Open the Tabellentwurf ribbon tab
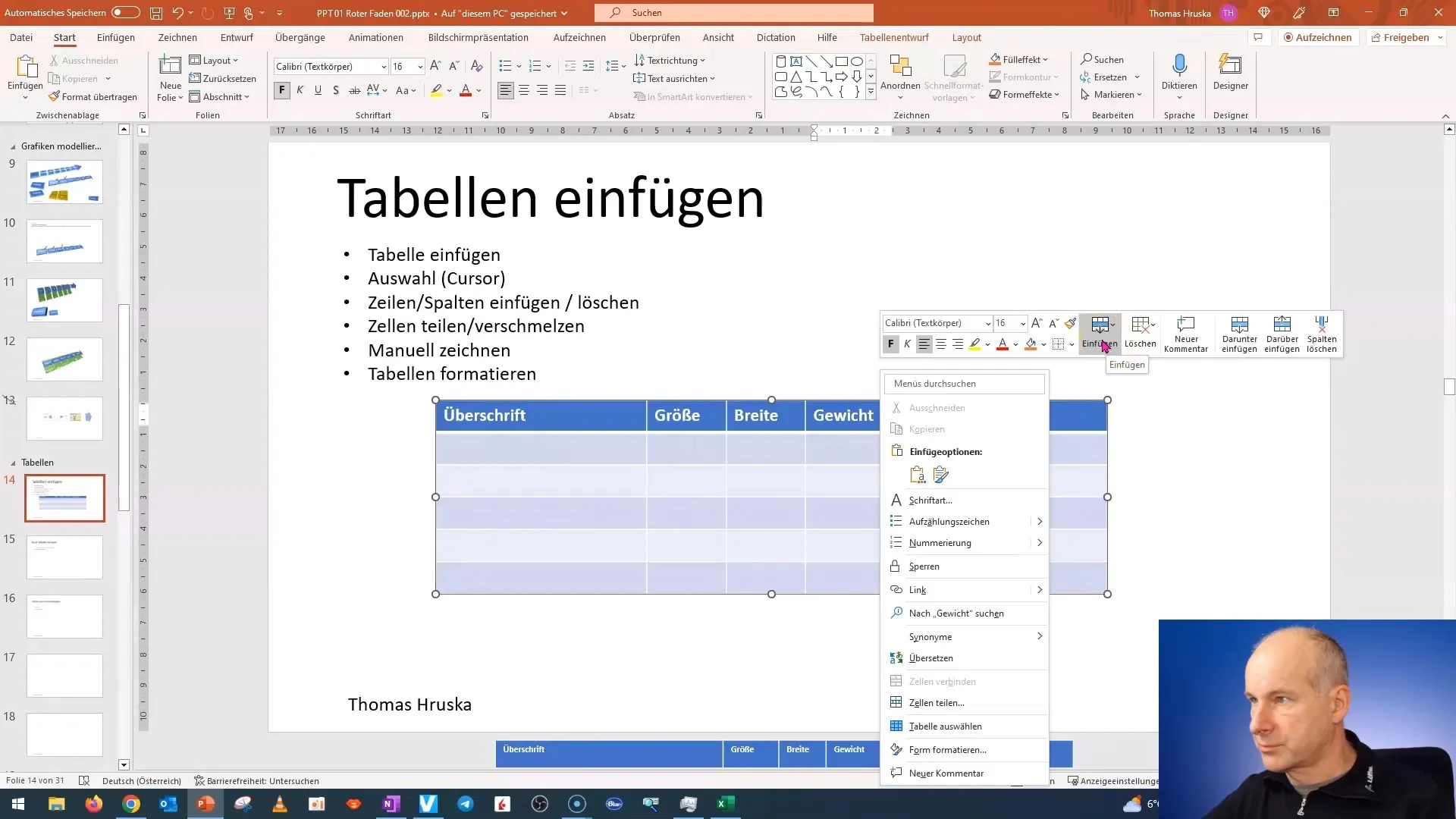 (x=894, y=37)
